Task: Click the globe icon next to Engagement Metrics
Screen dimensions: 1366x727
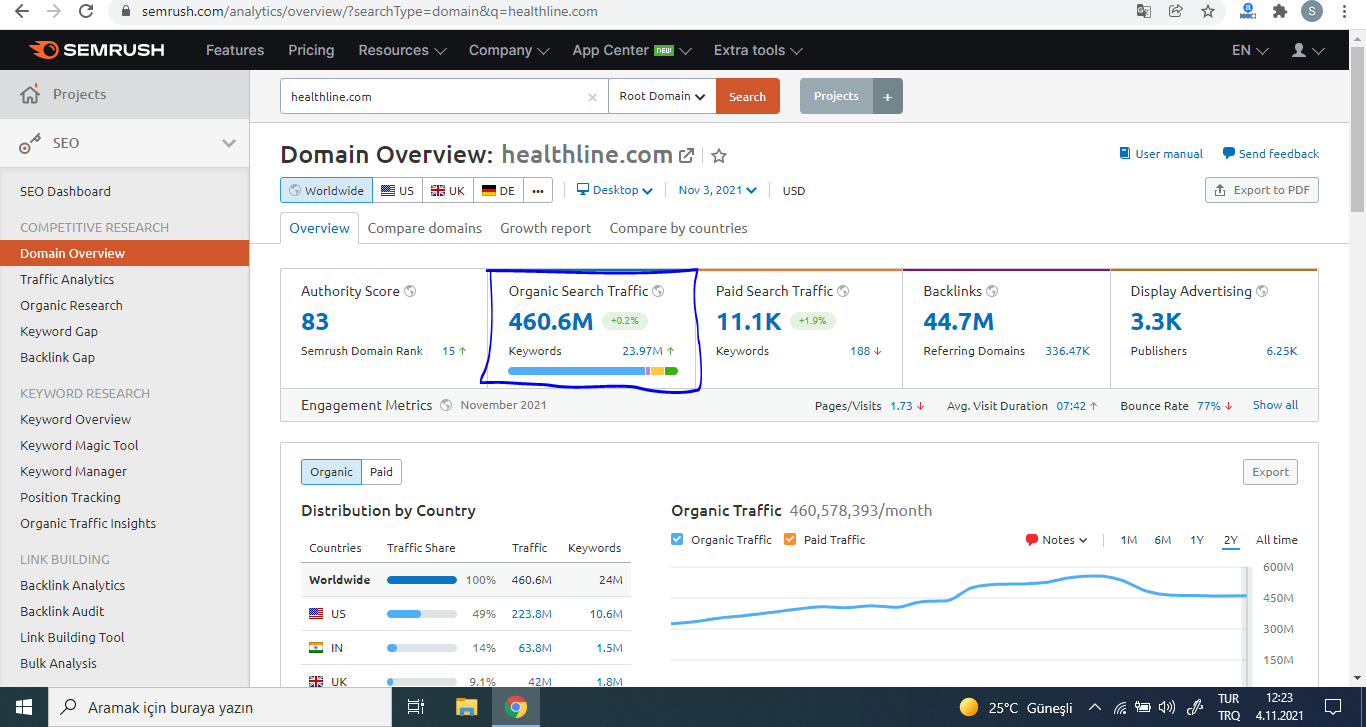Action: (x=446, y=405)
